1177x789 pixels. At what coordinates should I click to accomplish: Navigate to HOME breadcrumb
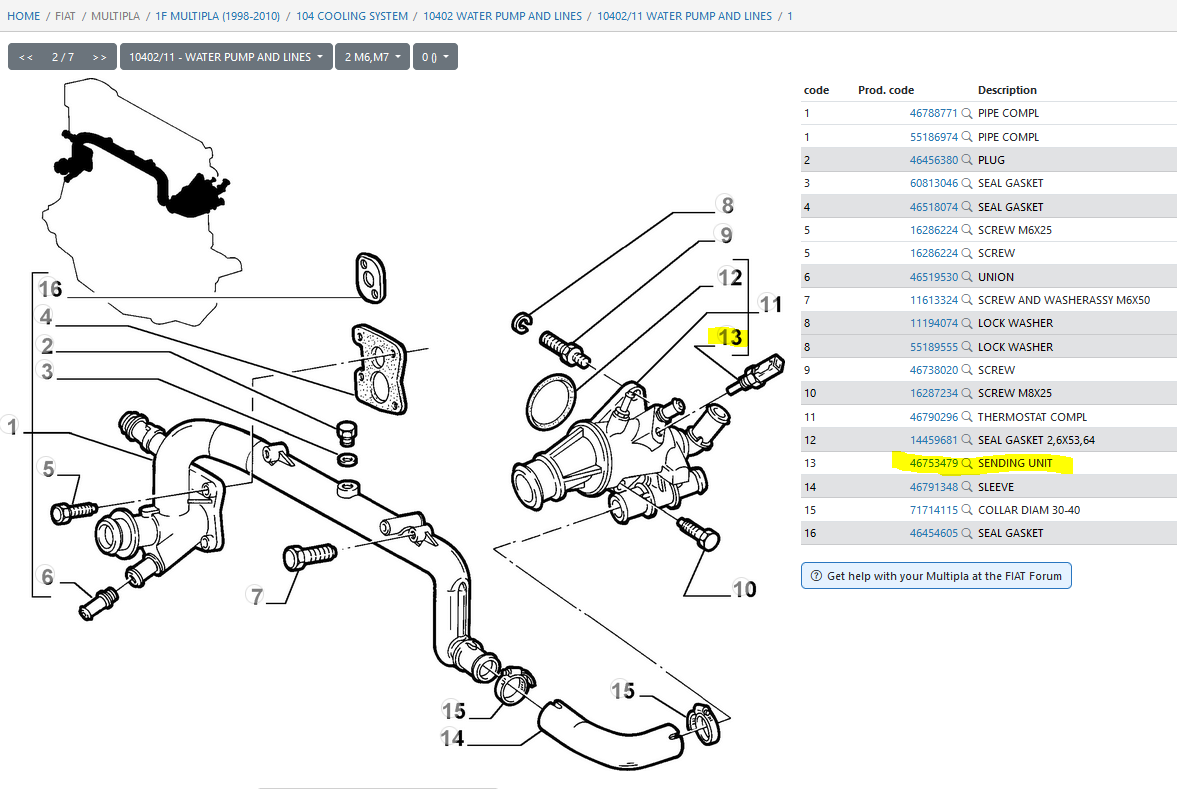24,16
